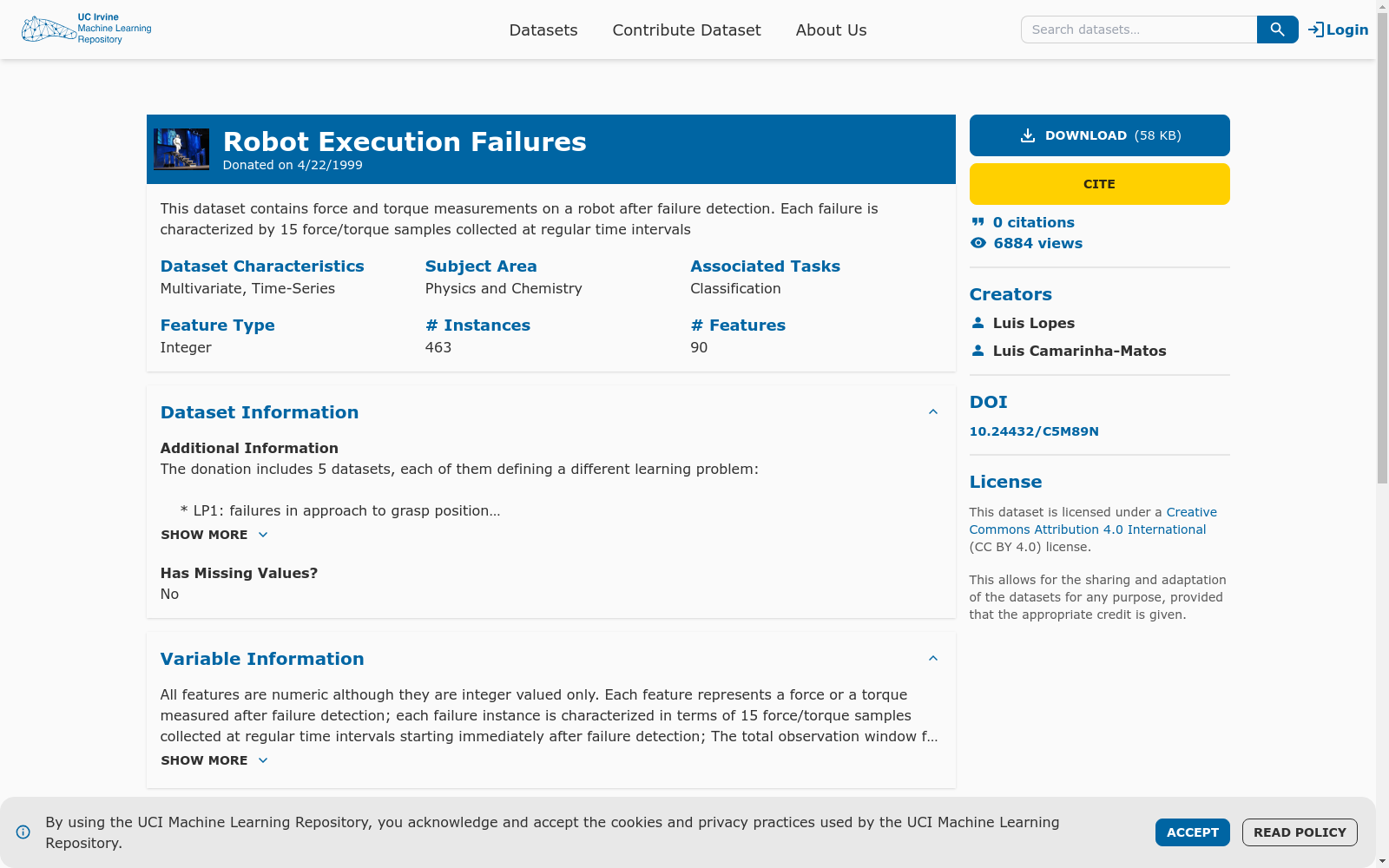Viewport: 1389px width, 868px height.
Task: Open the Datasets menu item
Action: [543, 30]
